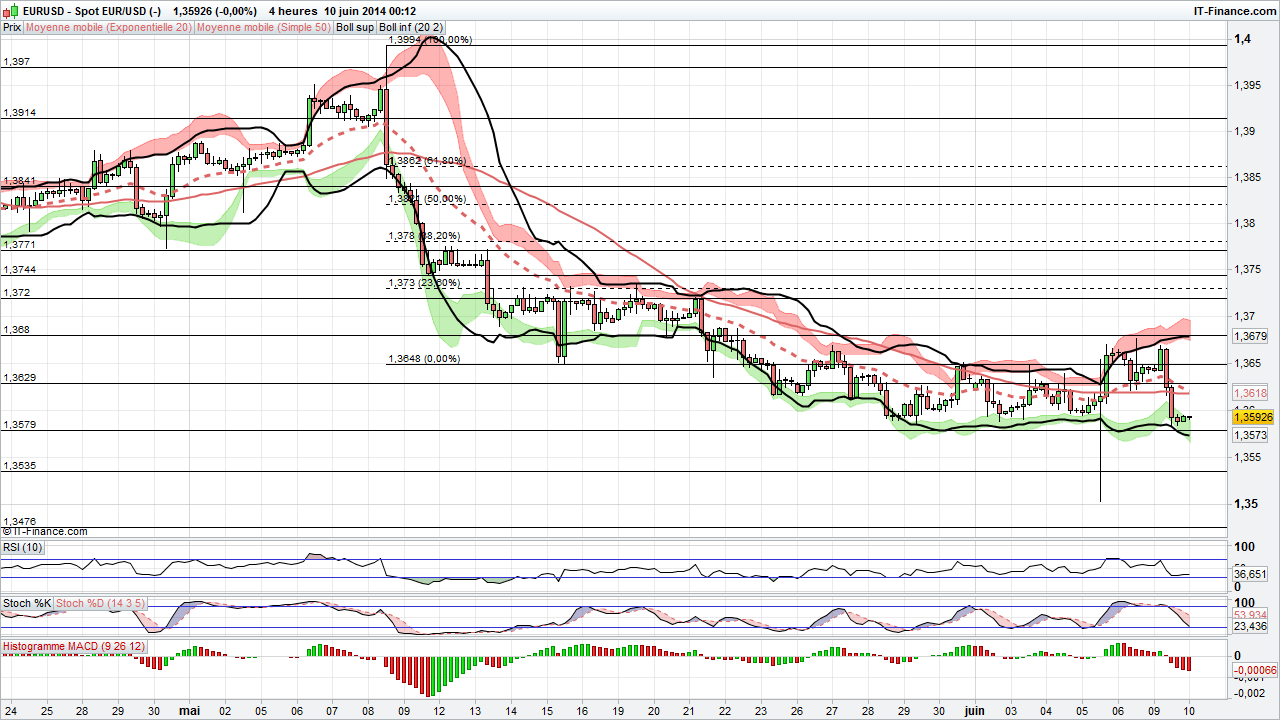
Task: Select the highlighted 1,35926 price tag
Action: tap(1252, 417)
